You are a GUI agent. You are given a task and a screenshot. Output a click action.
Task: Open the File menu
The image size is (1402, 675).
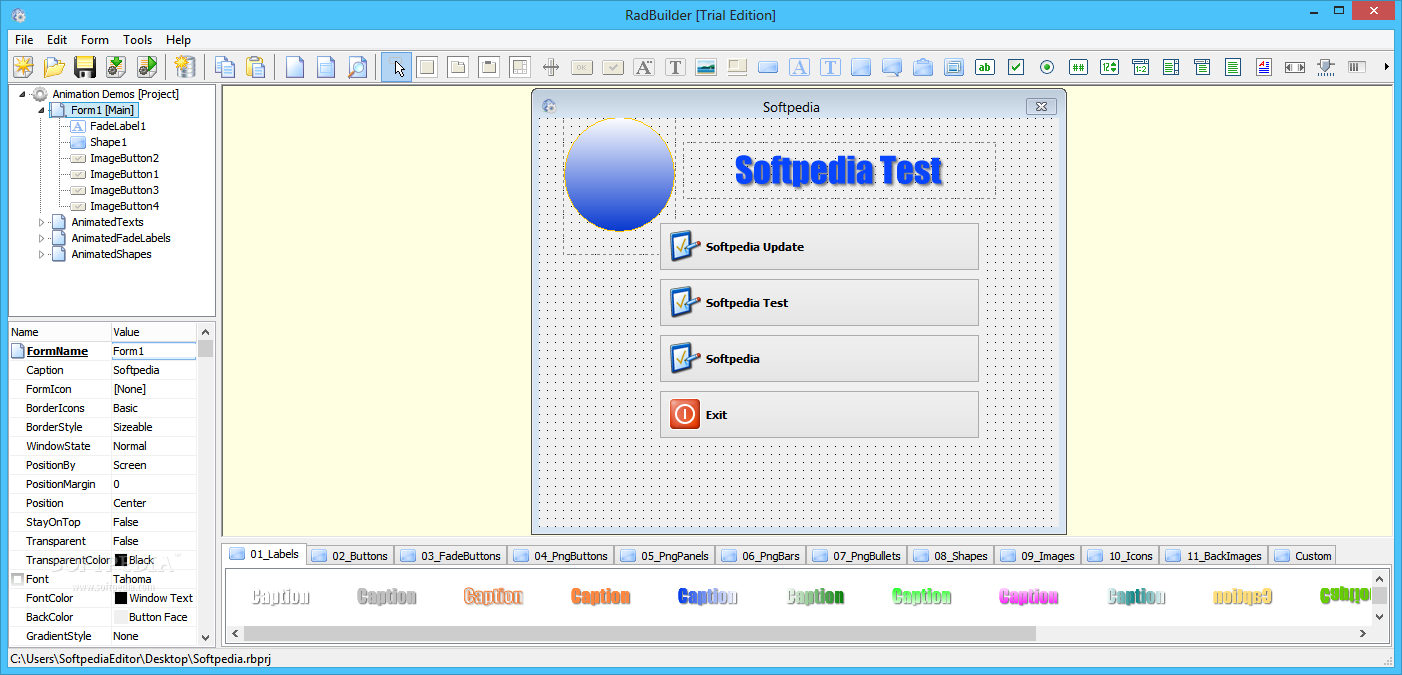point(24,40)
